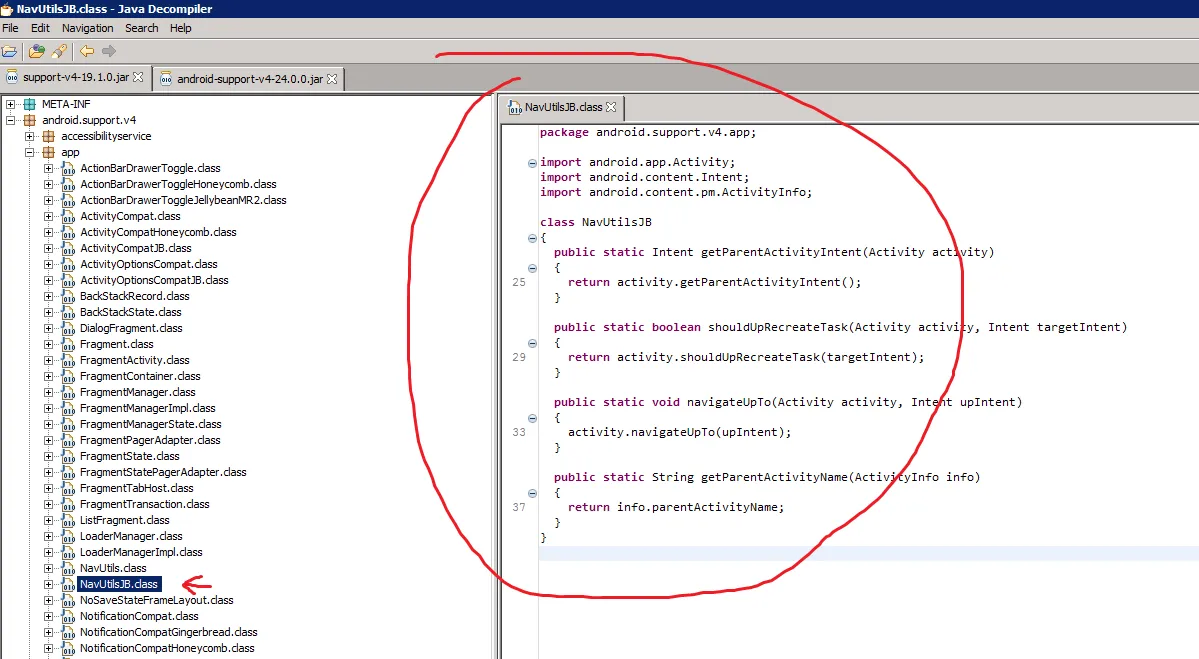Select ActivityOptionsCompatJB.class in tree
Image resolution: width=1199 pixels, height=659 pixels.
[154, 281]
